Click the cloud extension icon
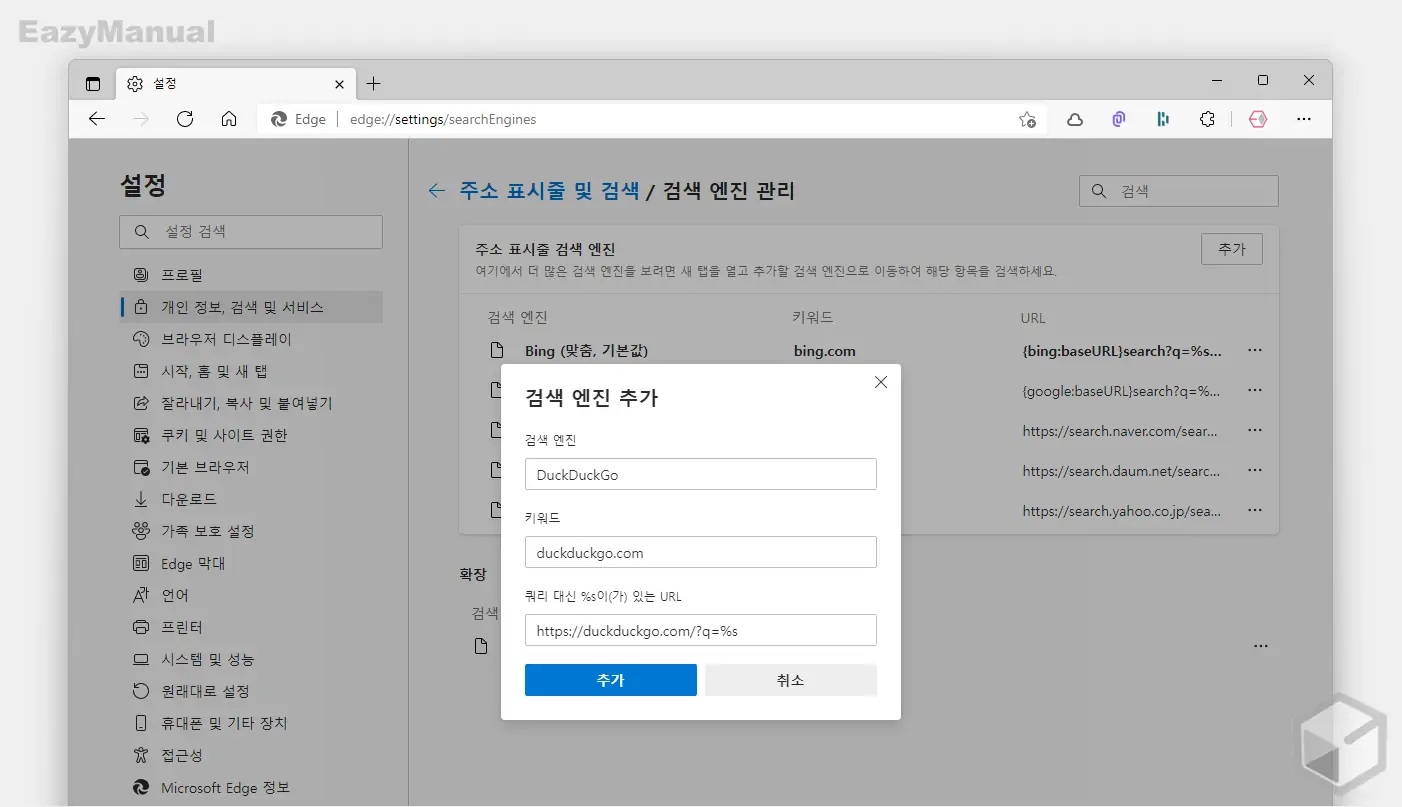1402x807 pixels. [1075, 119]
